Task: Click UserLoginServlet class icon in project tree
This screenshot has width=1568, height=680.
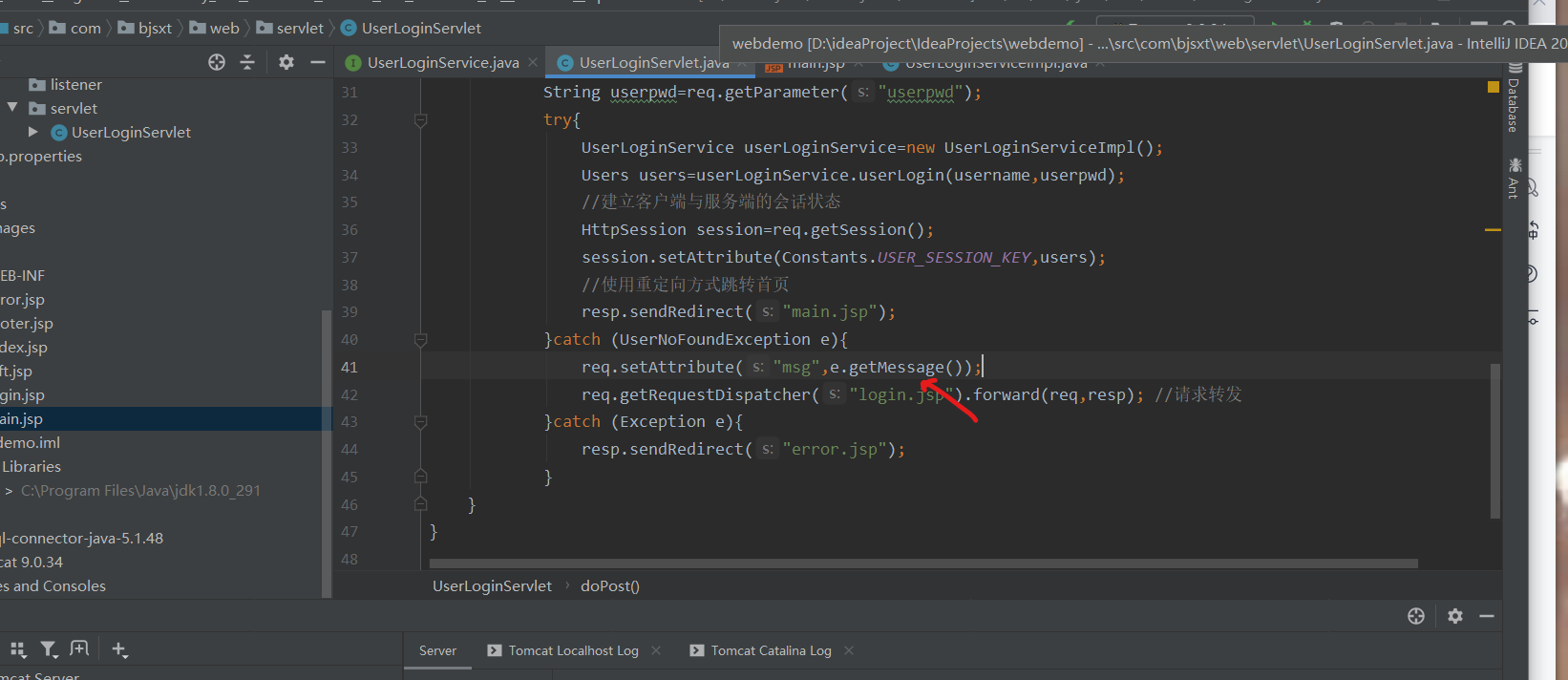Action: 59,133
